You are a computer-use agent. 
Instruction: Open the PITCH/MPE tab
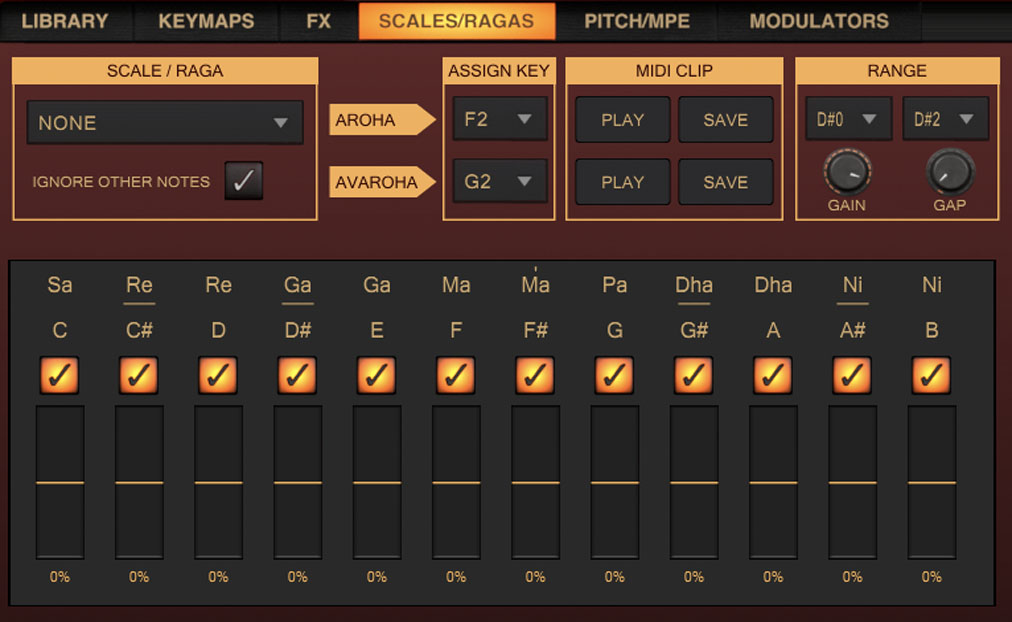(x=636, y=21)
